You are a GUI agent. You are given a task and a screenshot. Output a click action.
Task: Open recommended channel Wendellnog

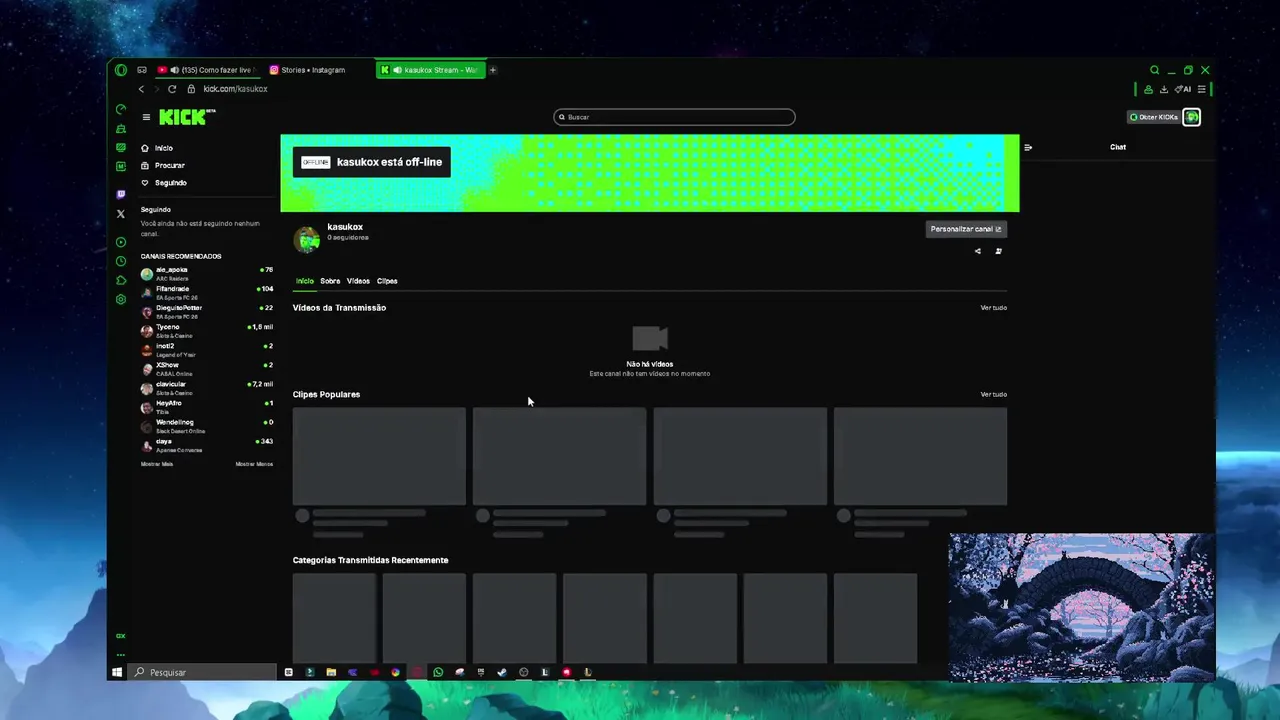coord(207,426)
